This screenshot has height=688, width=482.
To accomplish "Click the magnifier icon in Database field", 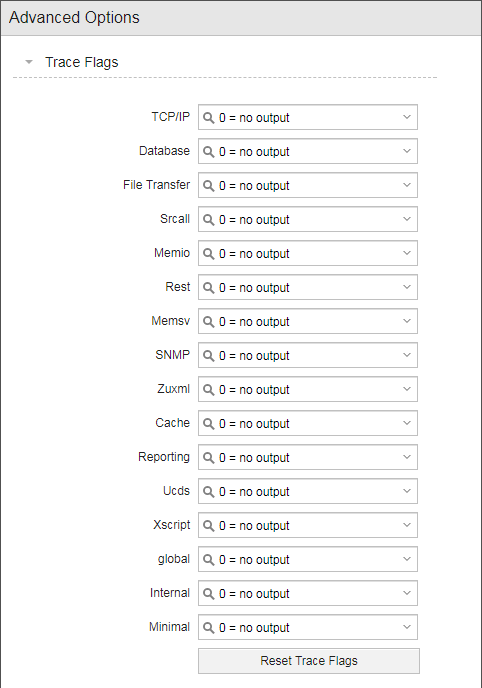I will pyautogui.click(x=209, y=152).
